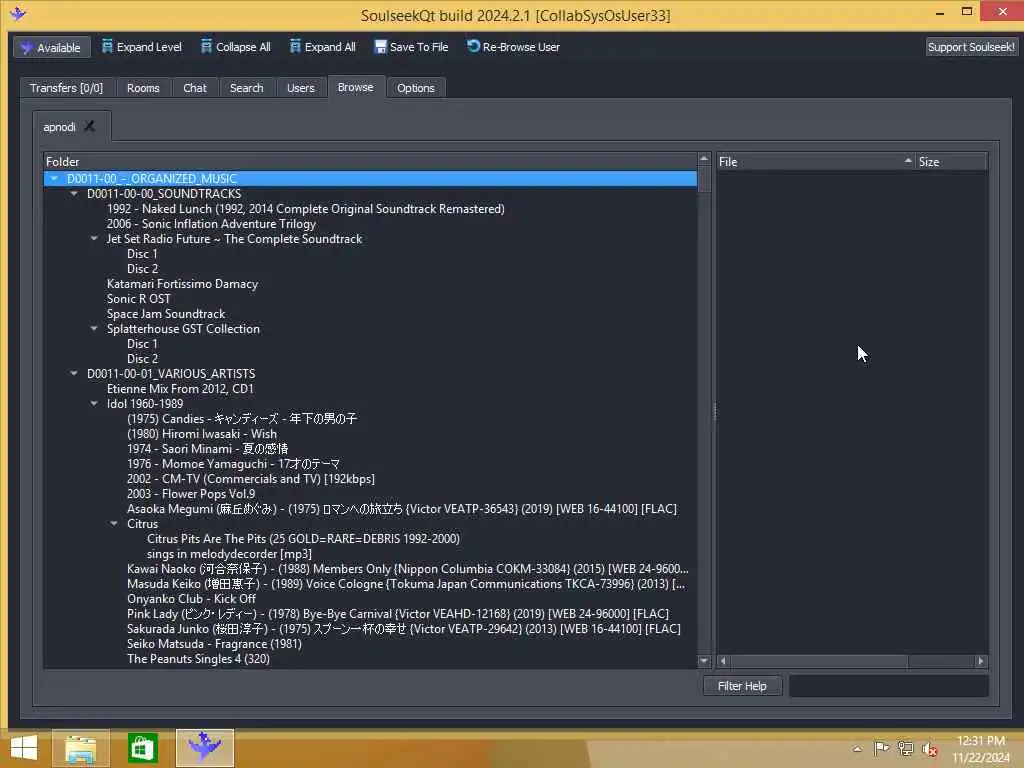The width and height of the screenshot is (1024, 768).
Task: Select Kawai Naoko Members Only folder
Action: (408, 569)
